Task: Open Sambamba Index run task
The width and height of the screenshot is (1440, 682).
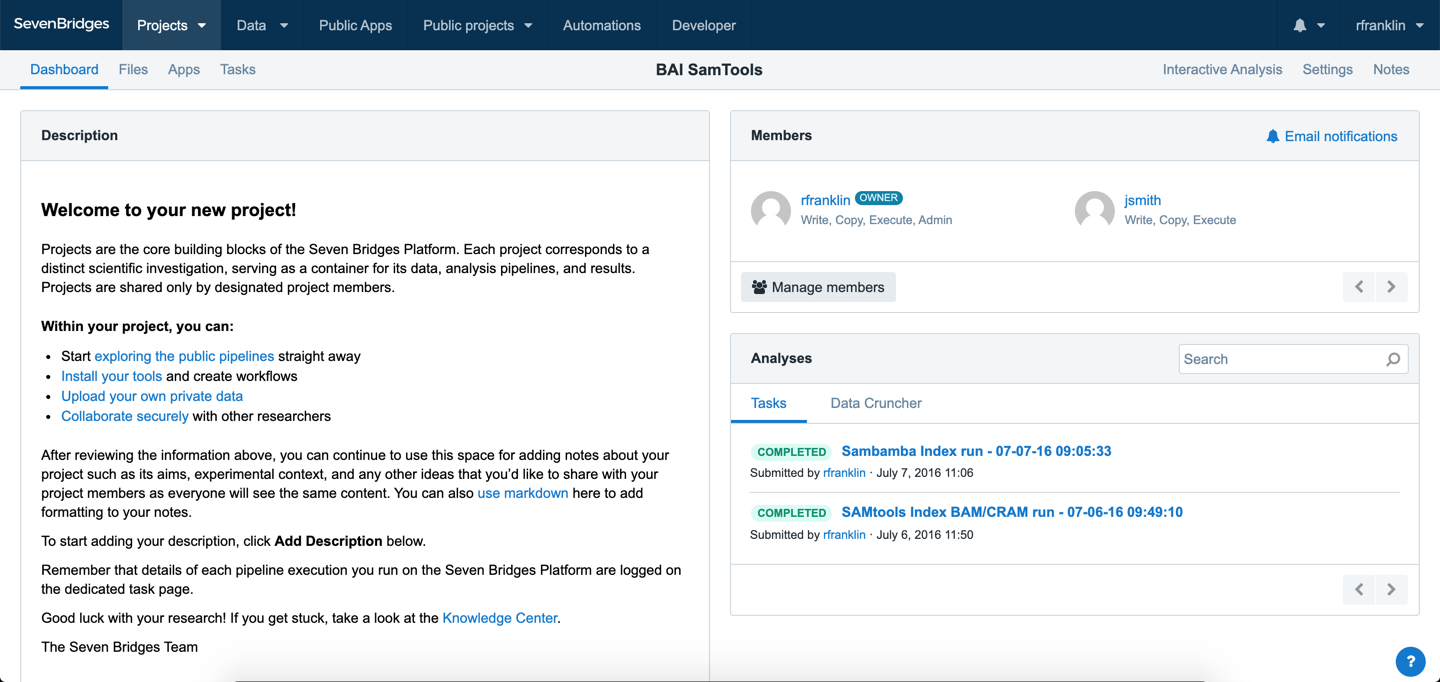Action: coord(976,451)
